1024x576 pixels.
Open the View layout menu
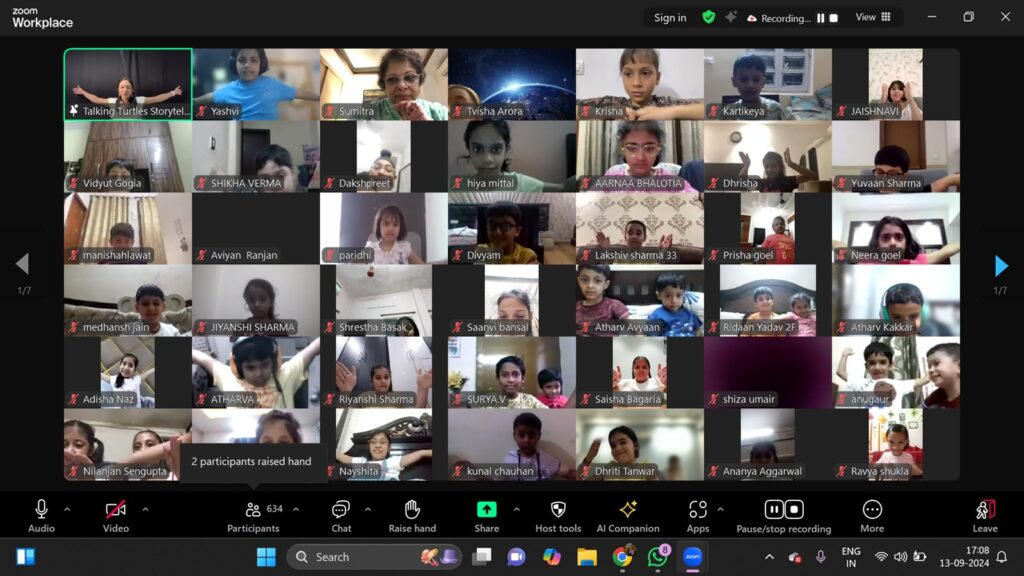(873, 17)
